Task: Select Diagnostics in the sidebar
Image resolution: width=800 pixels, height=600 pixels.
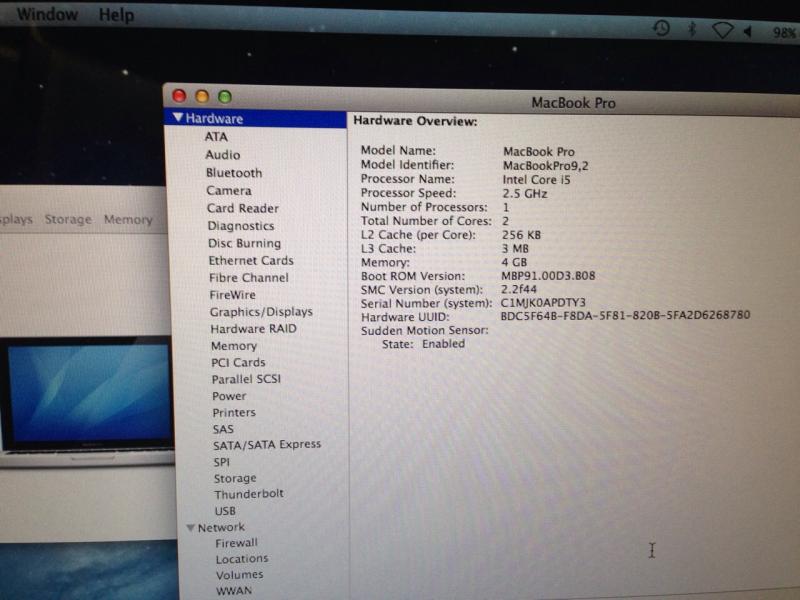Action: (241, 226)
